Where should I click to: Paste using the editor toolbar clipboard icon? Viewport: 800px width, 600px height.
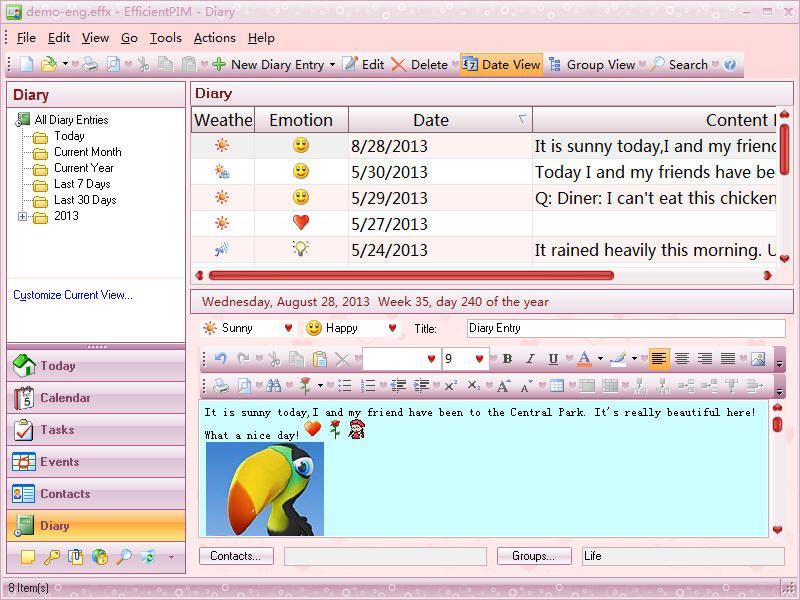pos(319,359)
